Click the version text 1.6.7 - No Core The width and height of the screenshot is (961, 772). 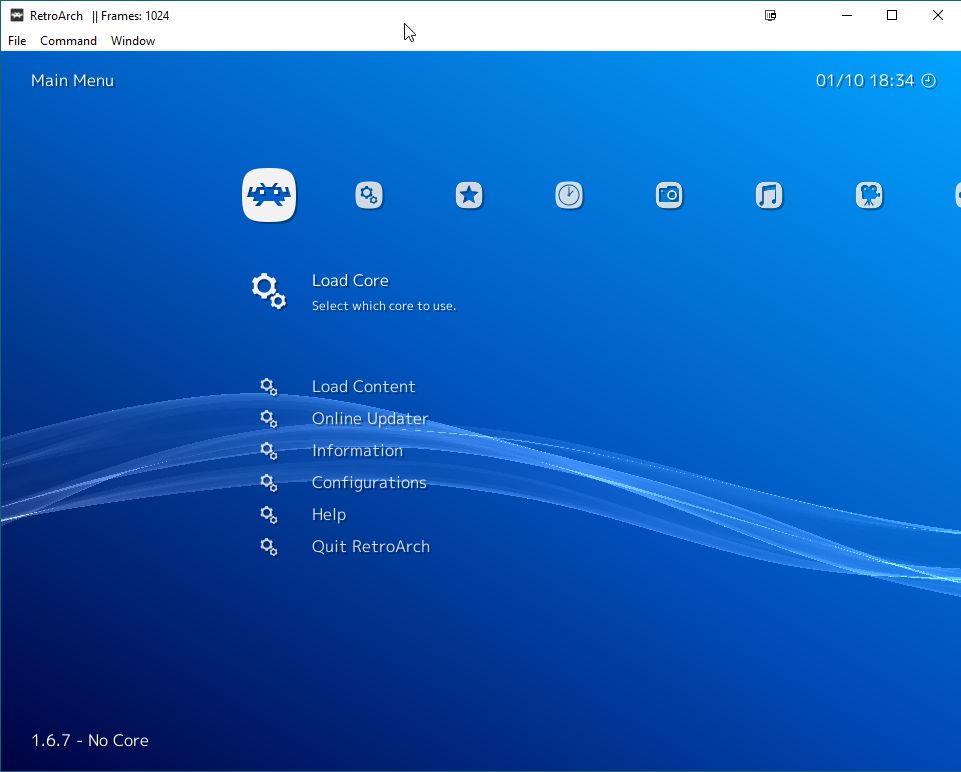click(x=87, y=741)
